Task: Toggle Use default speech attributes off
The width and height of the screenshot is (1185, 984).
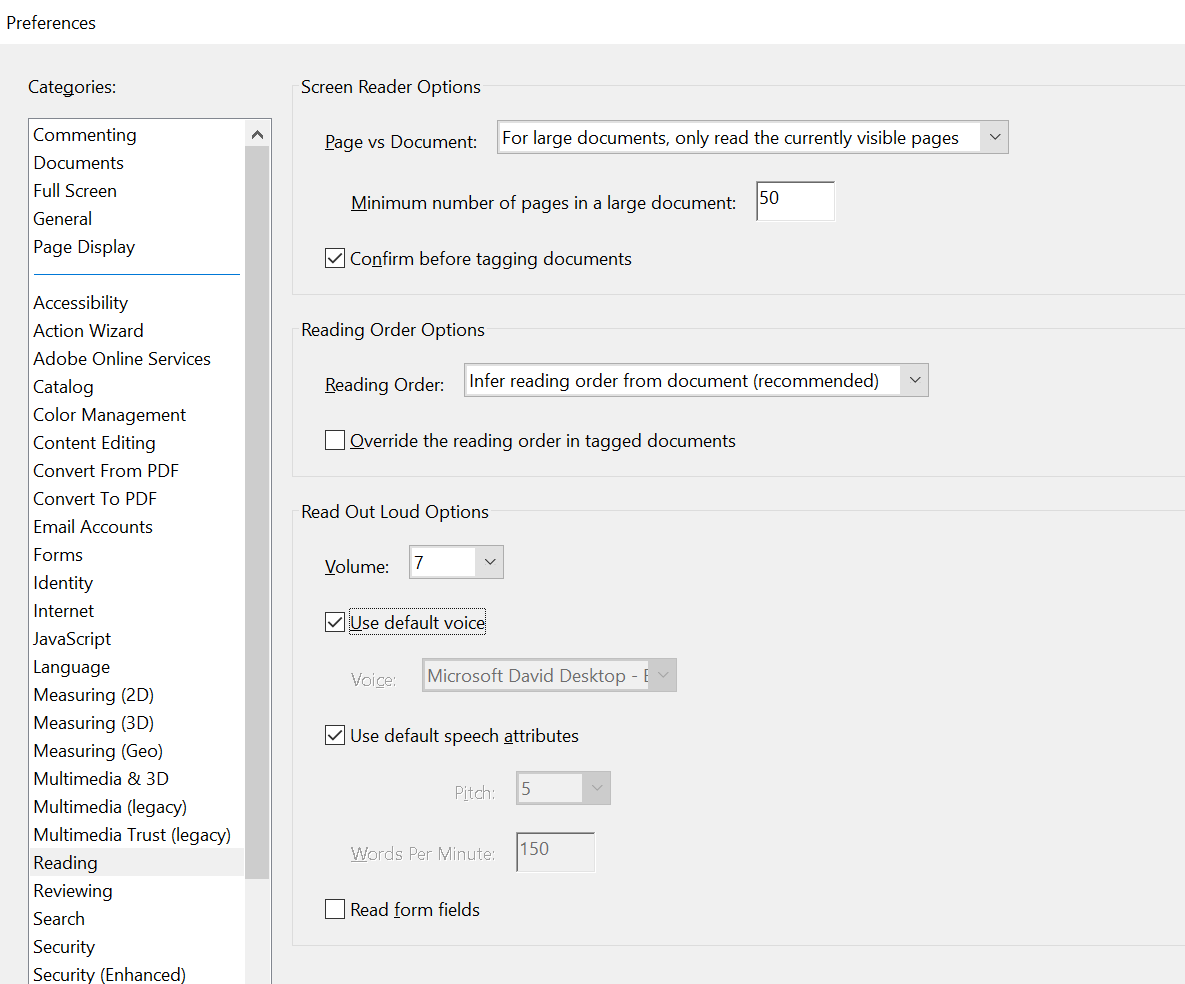Action: (334, 734)
